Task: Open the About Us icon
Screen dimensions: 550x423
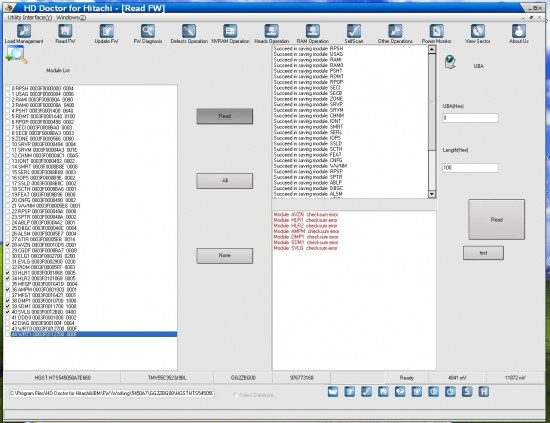Action: tap(519, 34)
